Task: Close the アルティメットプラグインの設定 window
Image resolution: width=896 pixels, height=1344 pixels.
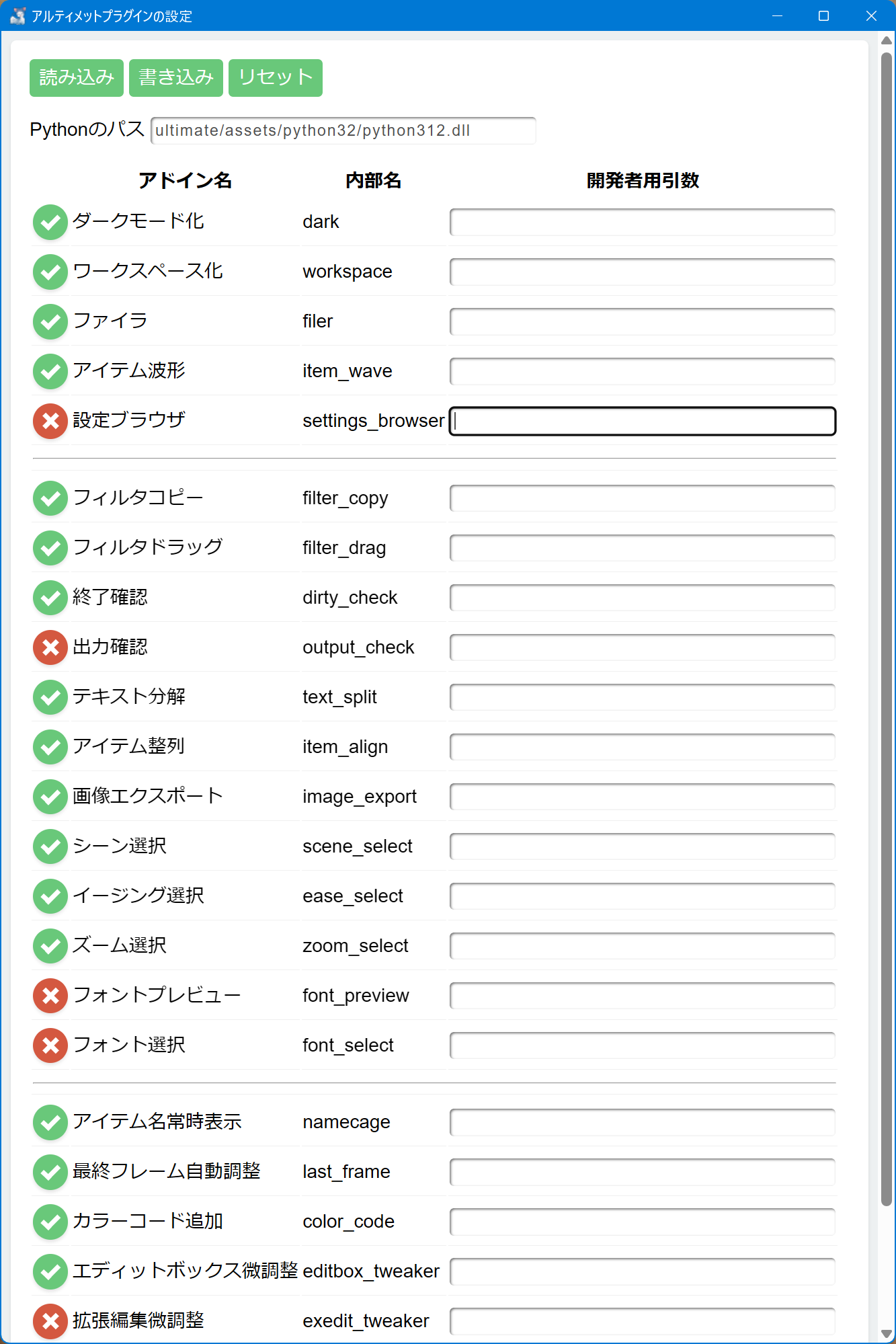Action: click(871, 15)
